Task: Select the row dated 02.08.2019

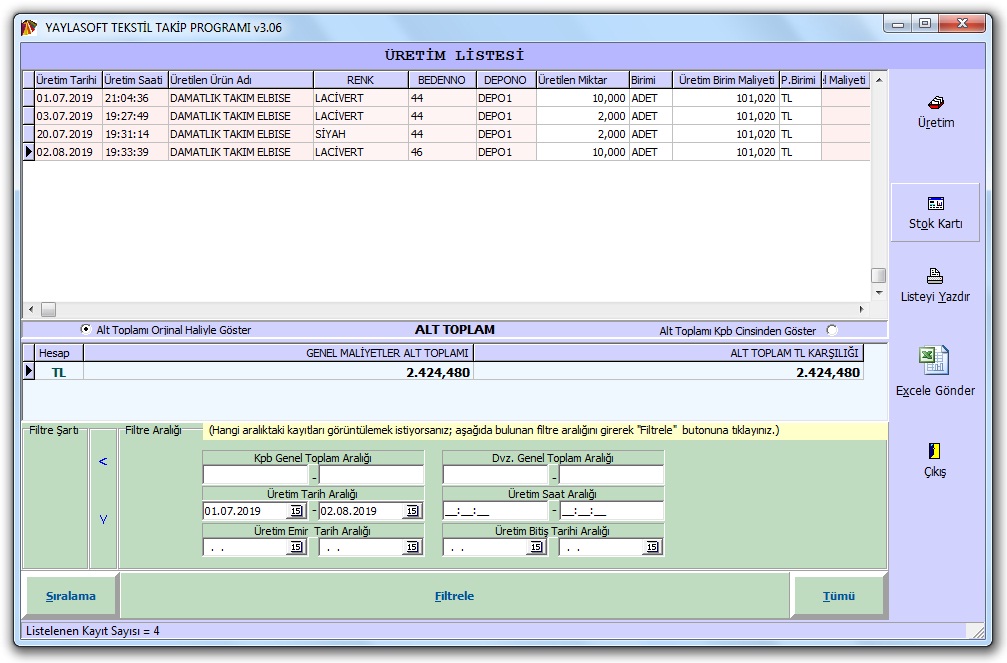Action: click(446, 152)
